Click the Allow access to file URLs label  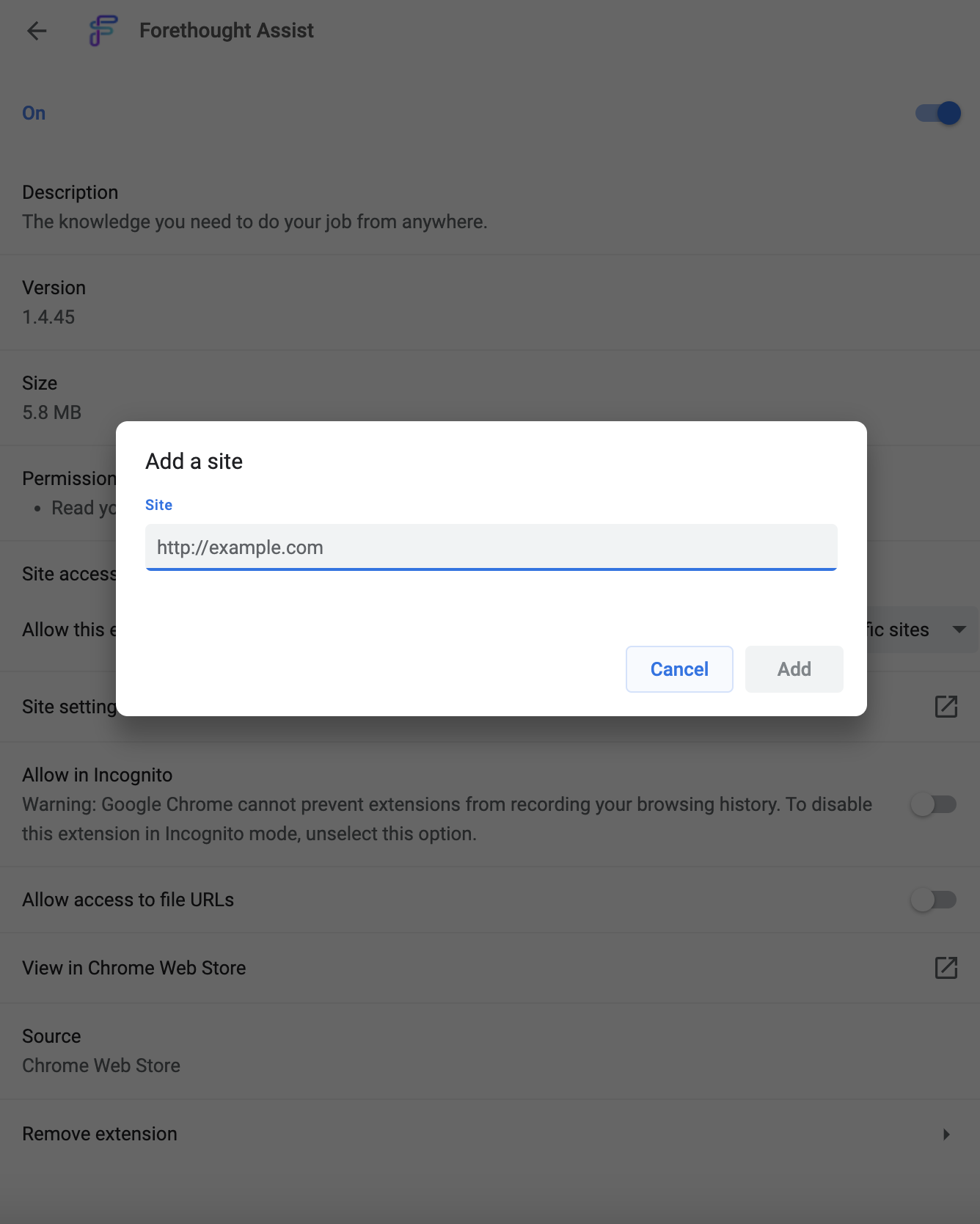click(128, 900)
